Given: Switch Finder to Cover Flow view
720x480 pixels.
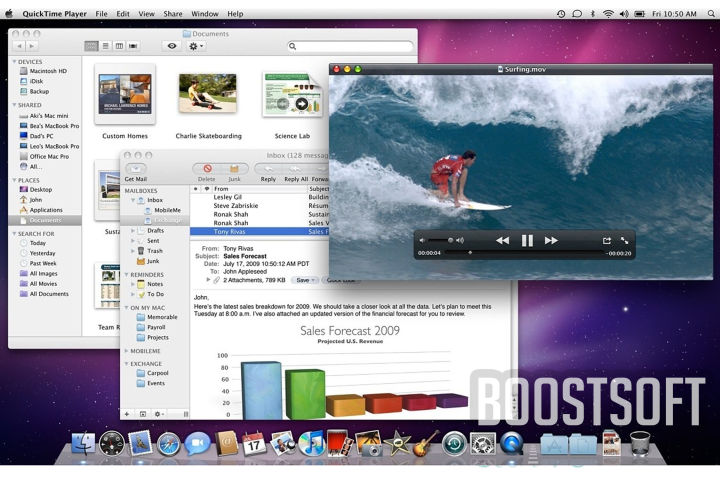Looking at the screenshot, I should (x=133, y=46).
